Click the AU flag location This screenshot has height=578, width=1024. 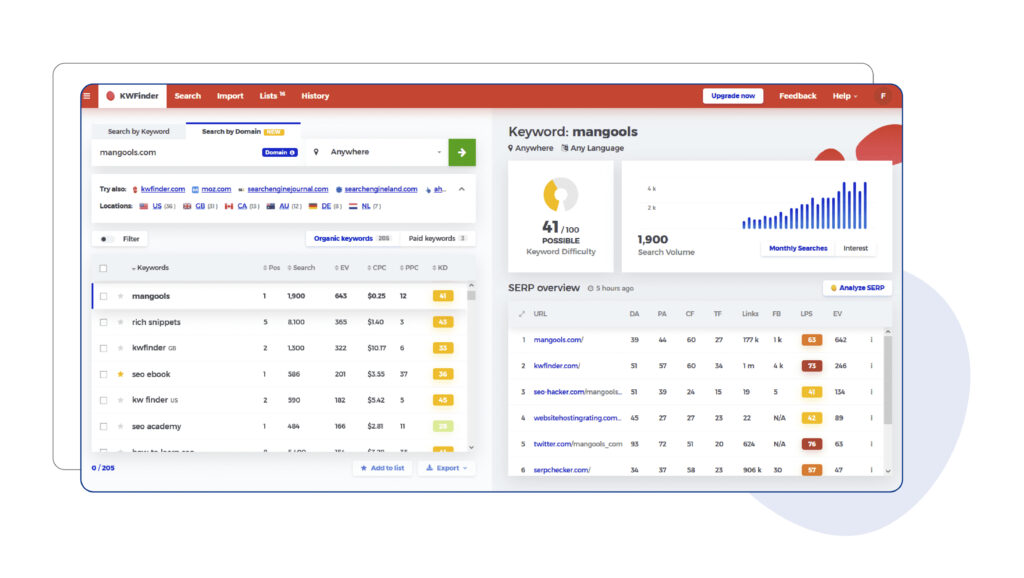tap(270, 206)
